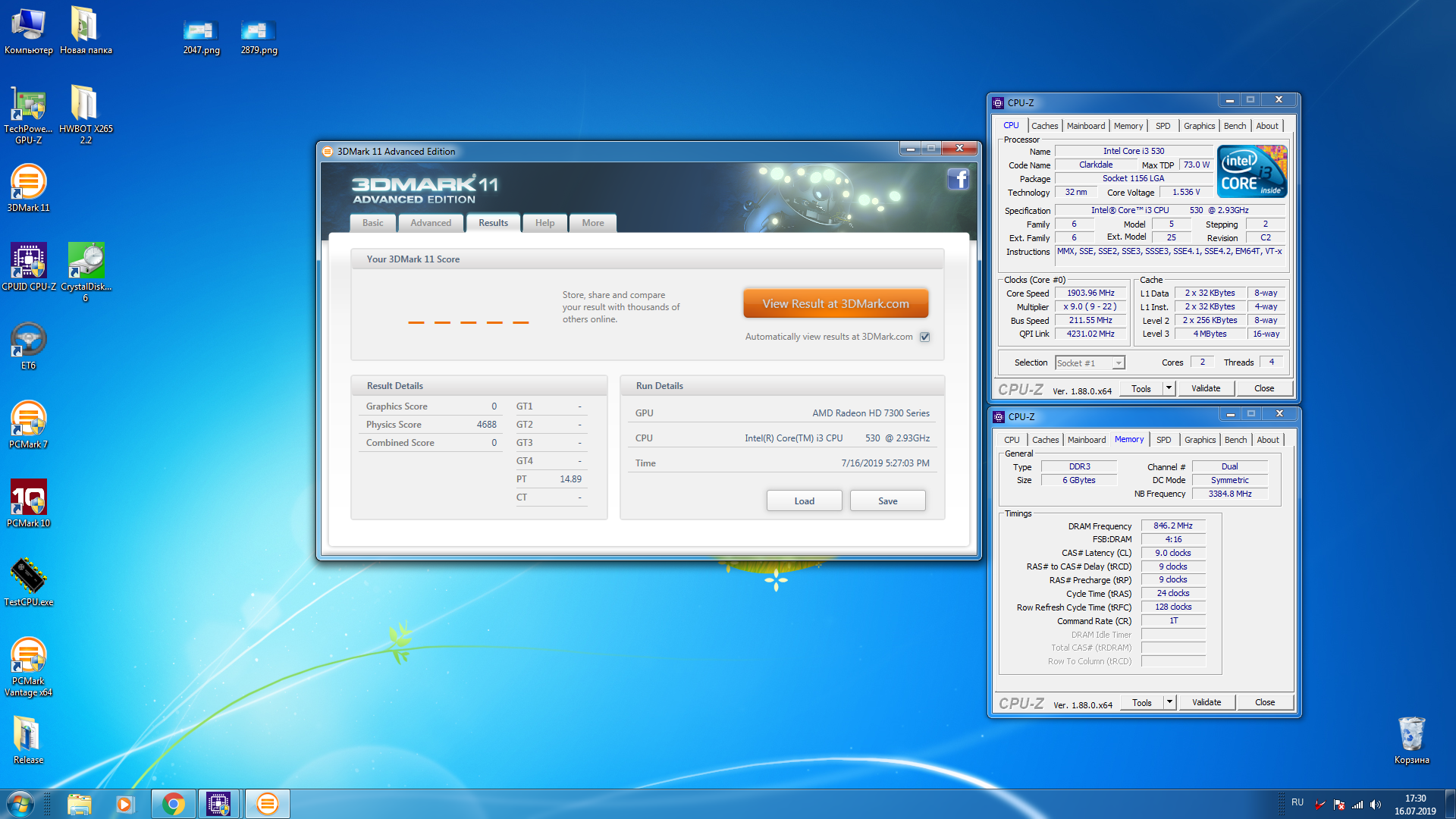Open the HWBOT X265 2.2 folder

[86, 114]
